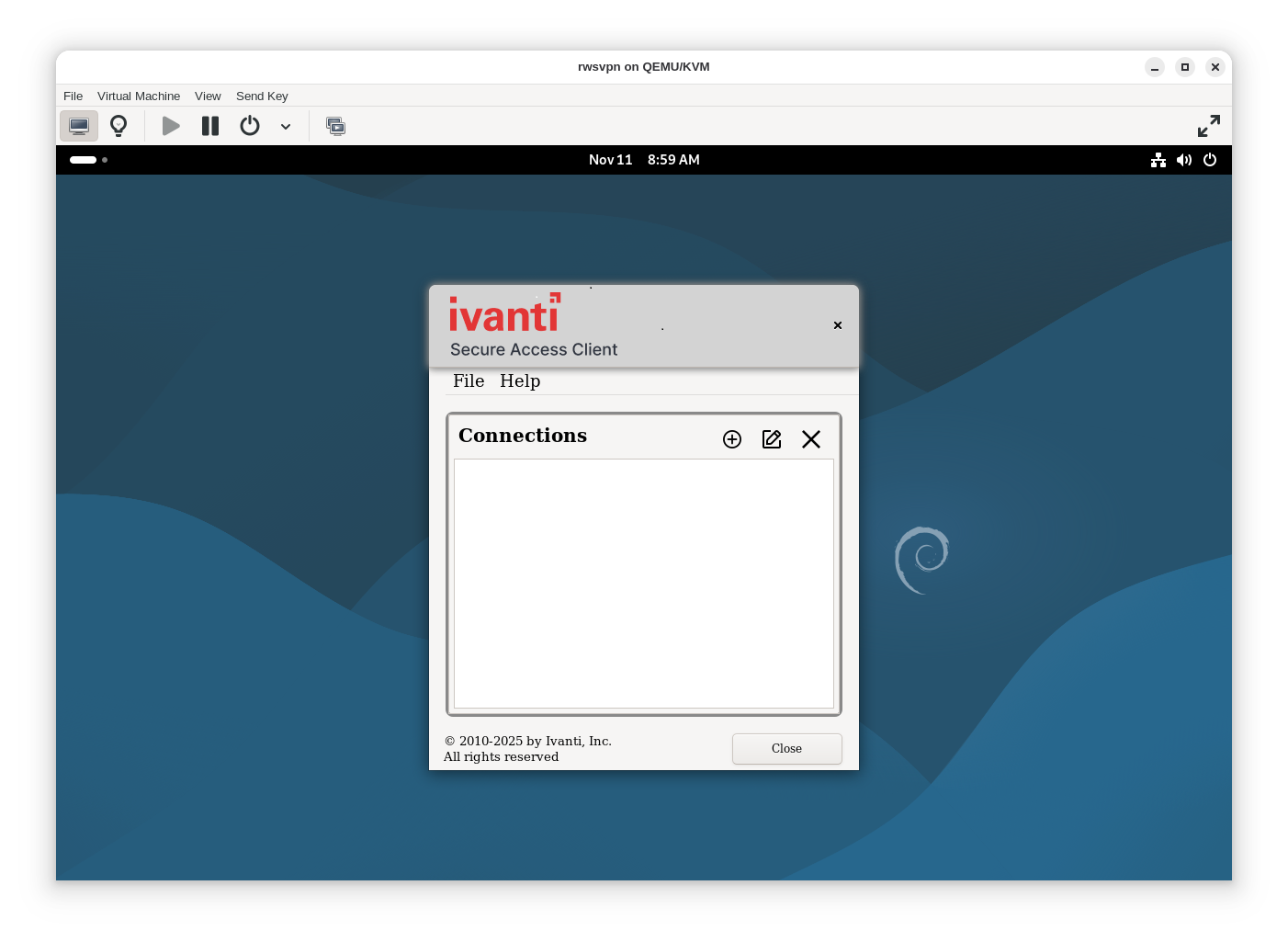Pause the virtual machine
Viewport: 1288px width, 942px height.
pos(209,126)
